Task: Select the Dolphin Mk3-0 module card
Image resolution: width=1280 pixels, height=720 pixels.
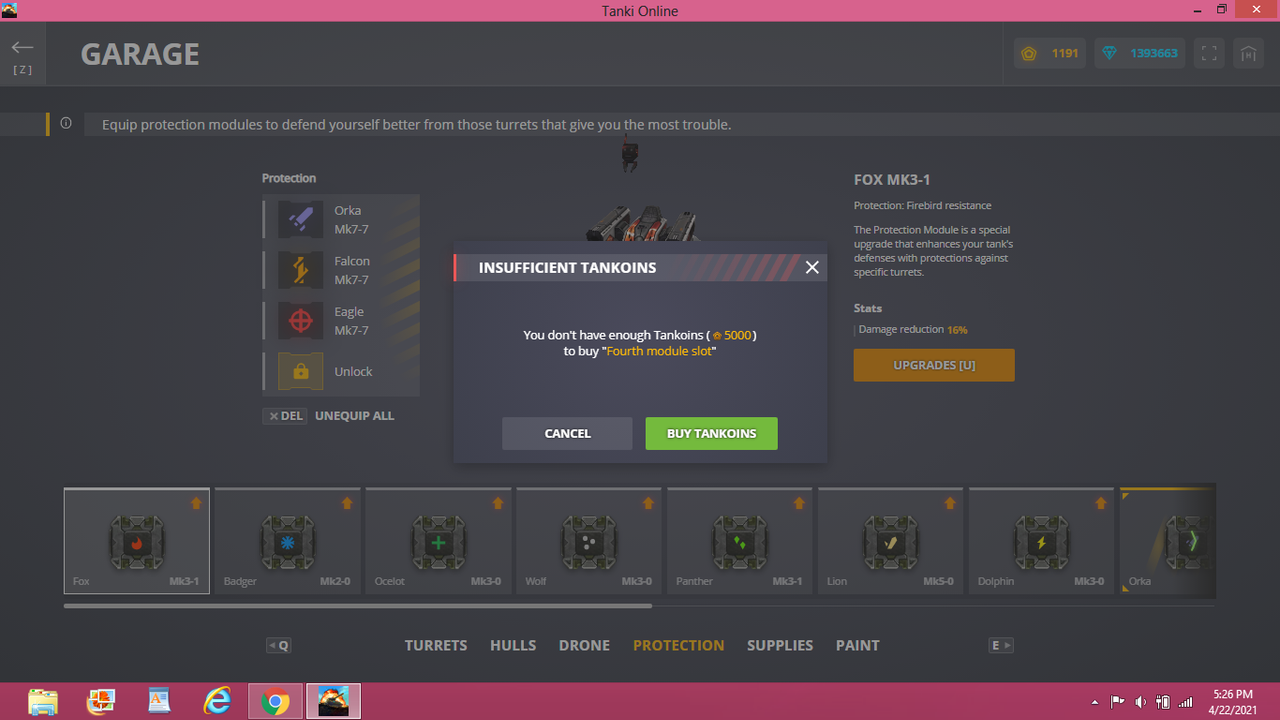Action: (x=1042, y=541)
